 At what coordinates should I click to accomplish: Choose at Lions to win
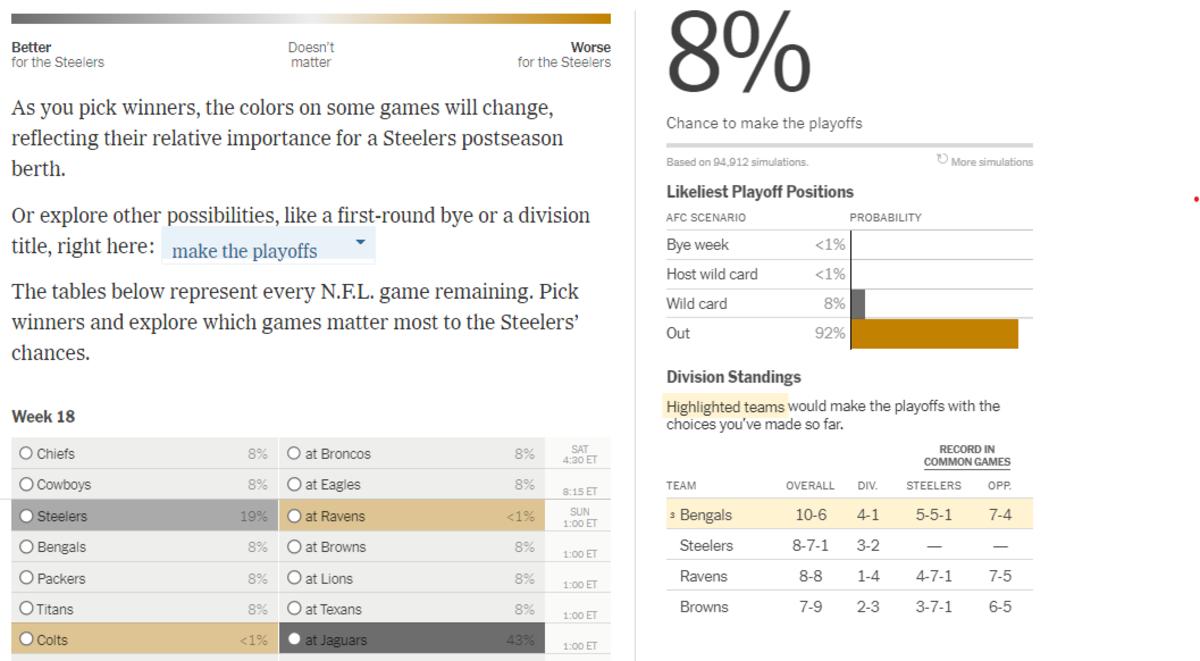click(294, 578)
